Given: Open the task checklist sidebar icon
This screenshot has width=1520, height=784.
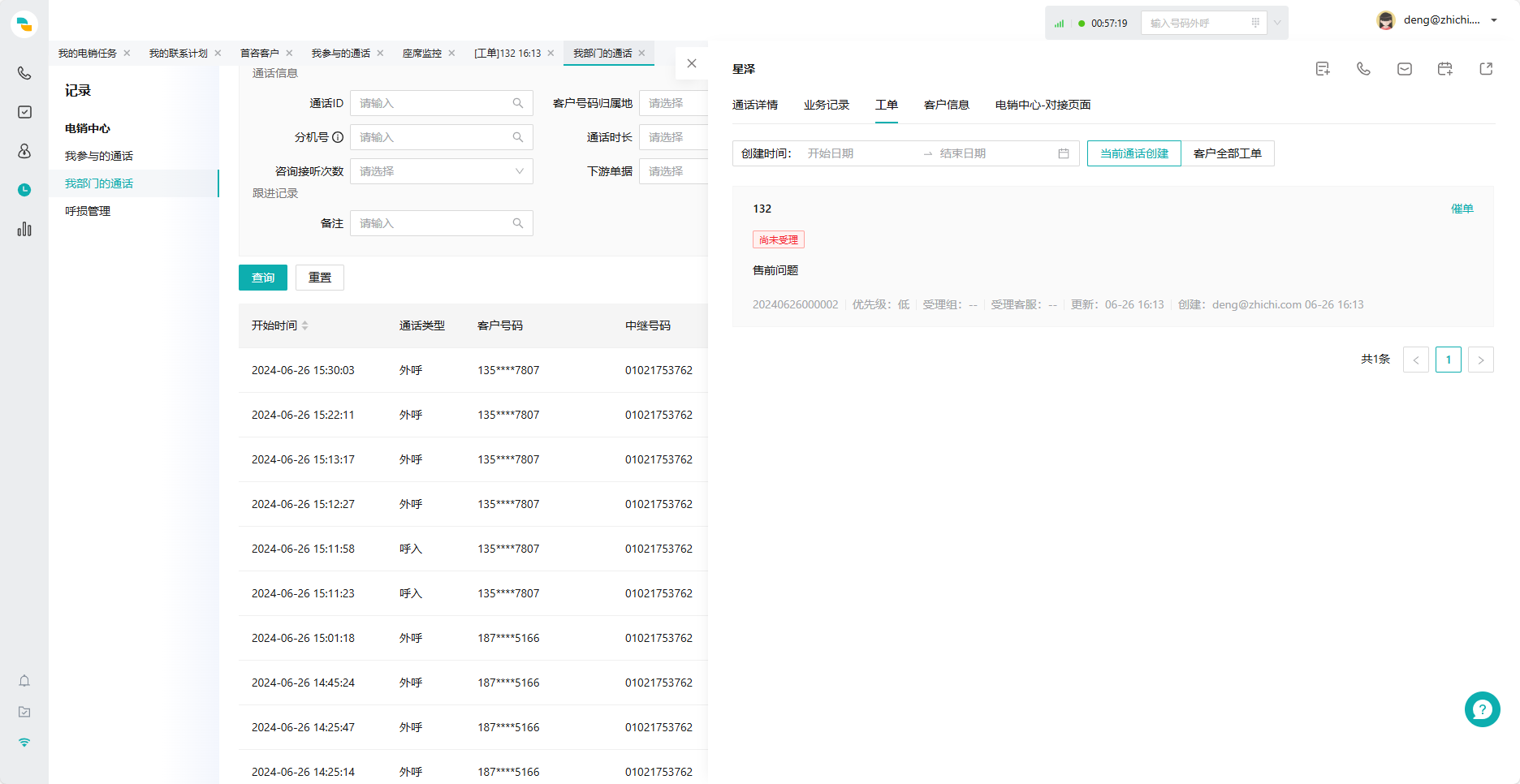Looking at the screenshot, I should 24,112.
